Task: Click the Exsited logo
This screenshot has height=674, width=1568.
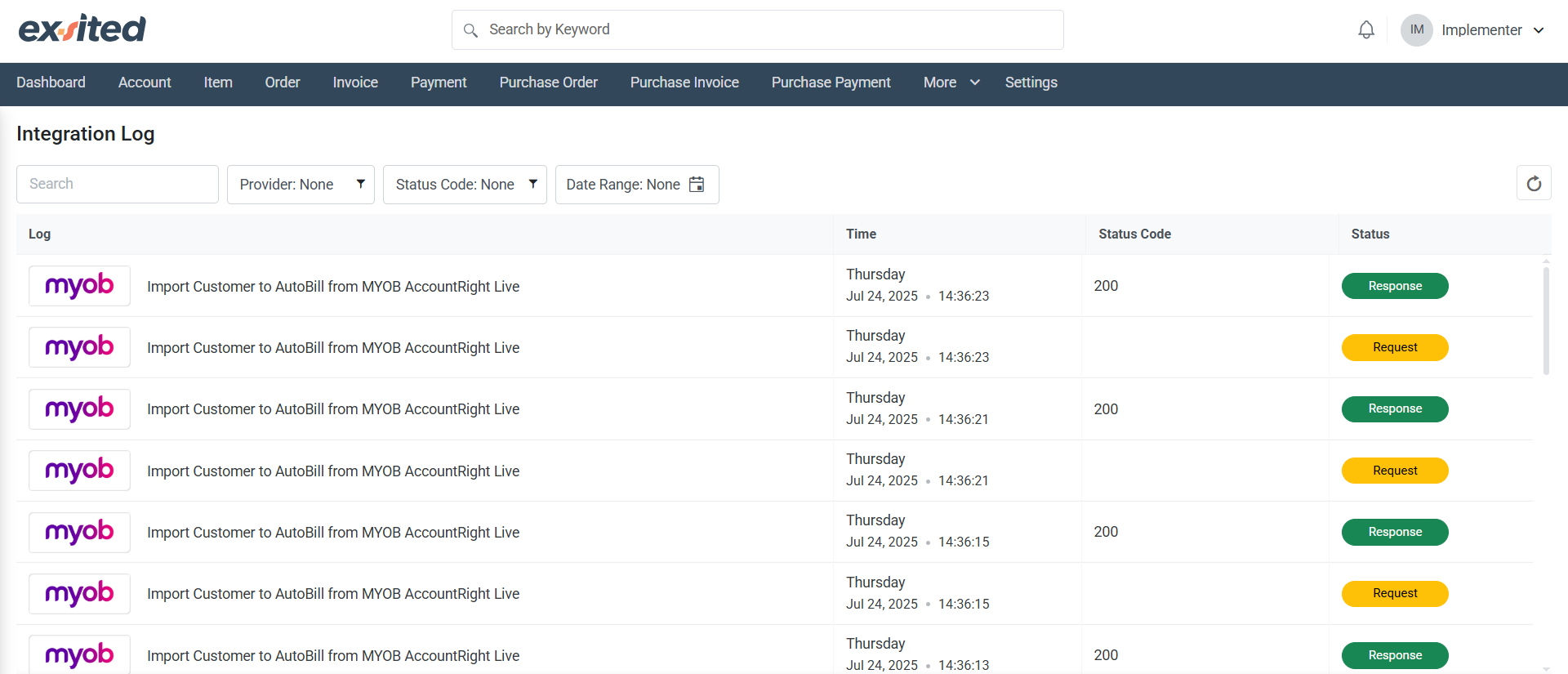Action: [82, 29]
